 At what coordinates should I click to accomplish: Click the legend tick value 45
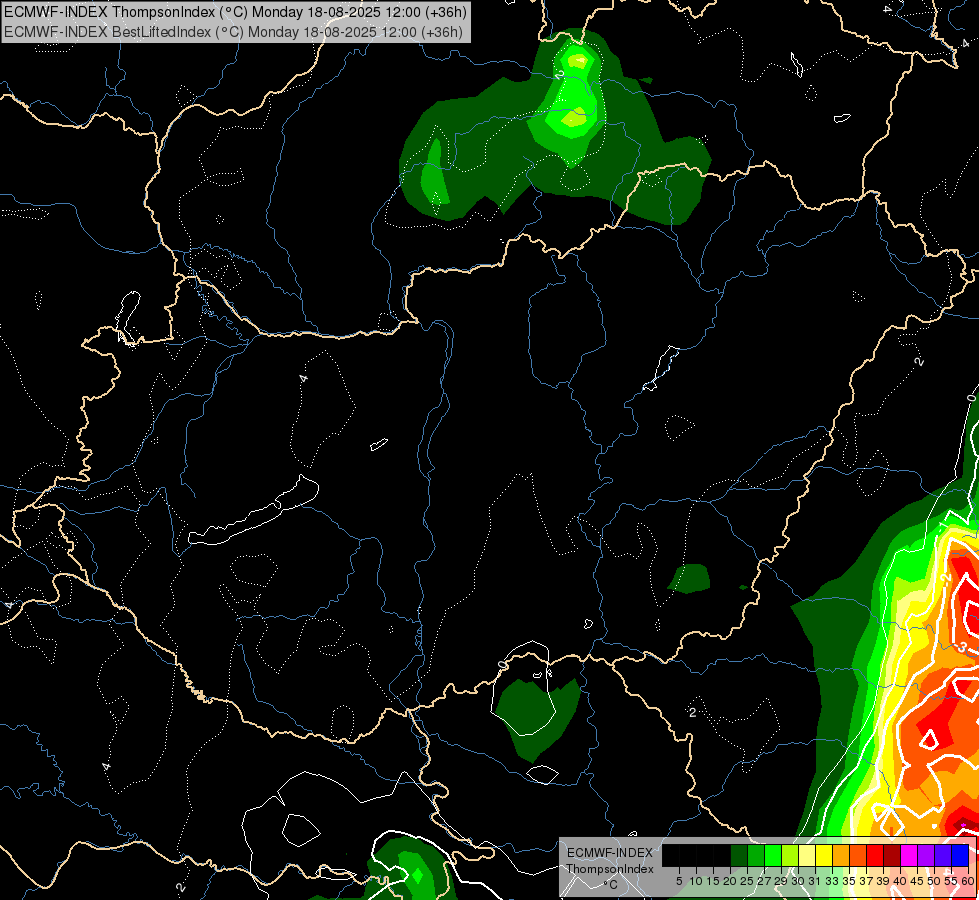pyautogui.click(x=917, y=881)
